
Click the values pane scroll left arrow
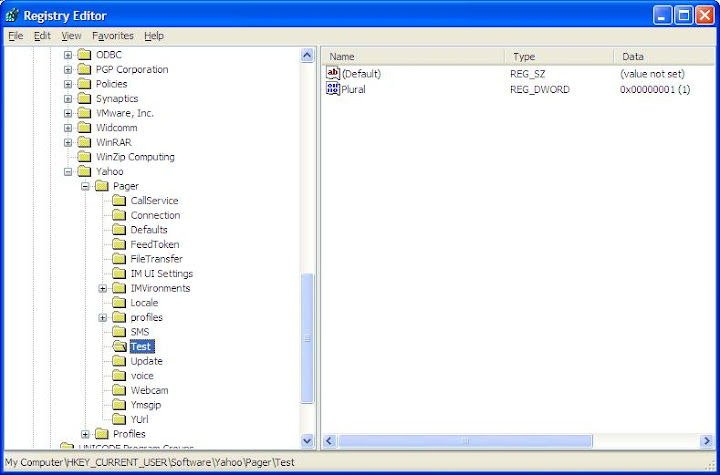329,441
